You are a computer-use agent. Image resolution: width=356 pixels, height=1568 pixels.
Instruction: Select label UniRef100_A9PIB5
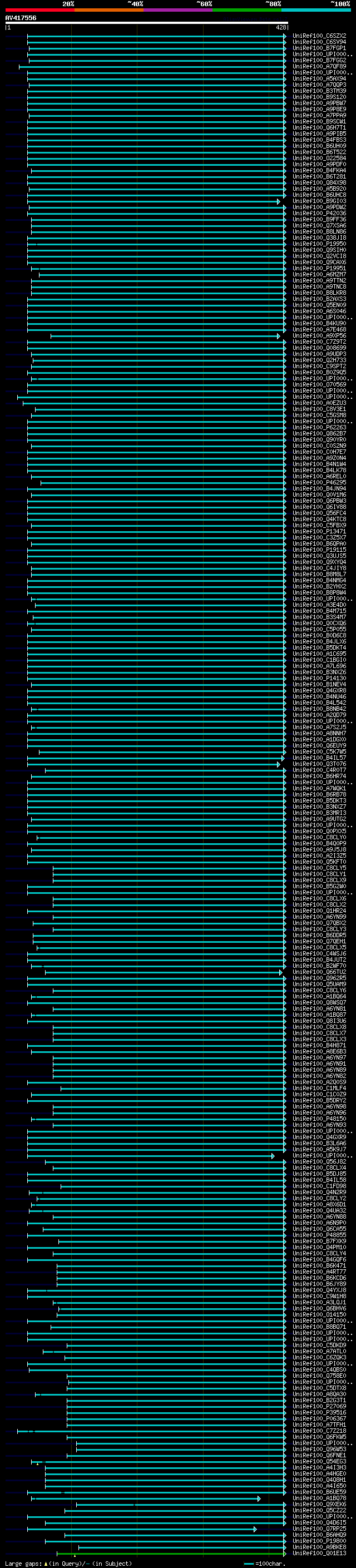click(x=319, y=133)
